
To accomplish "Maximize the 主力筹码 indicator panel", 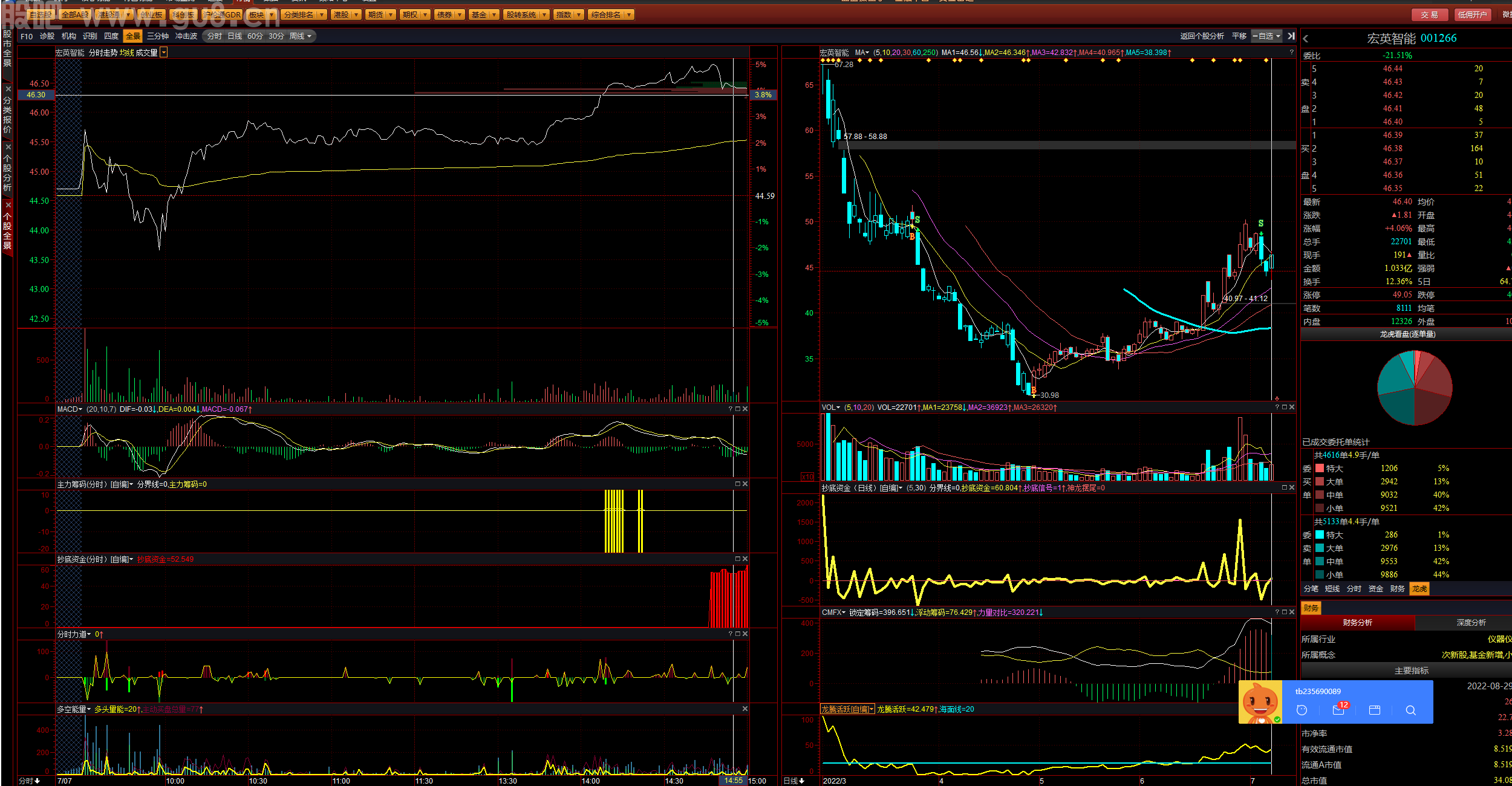I will tap(738, 484).
